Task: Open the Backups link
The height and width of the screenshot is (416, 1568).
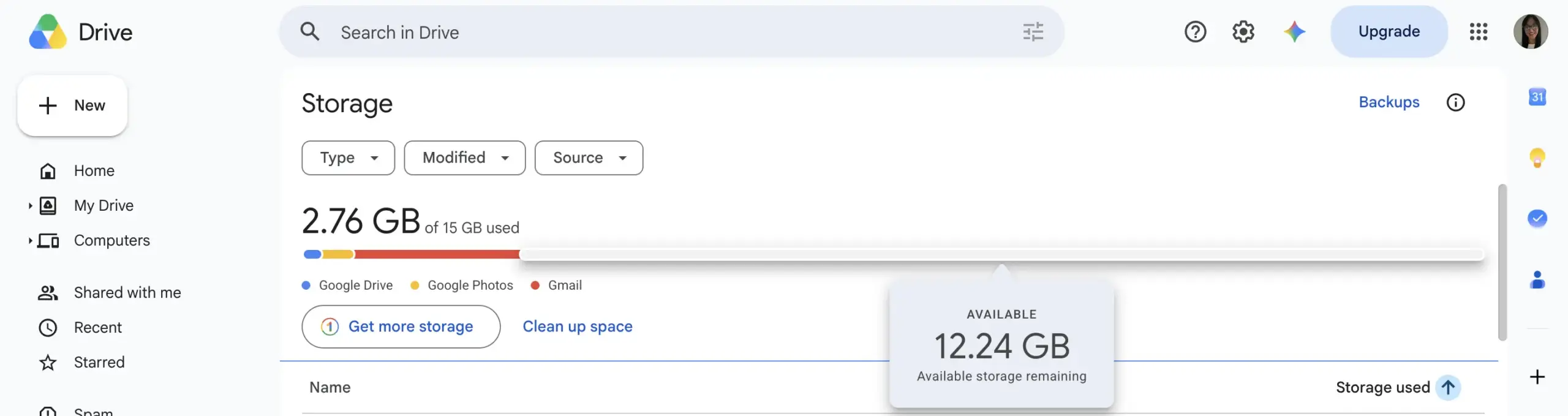Action: pyautogui.click(x=1389, y=102)
